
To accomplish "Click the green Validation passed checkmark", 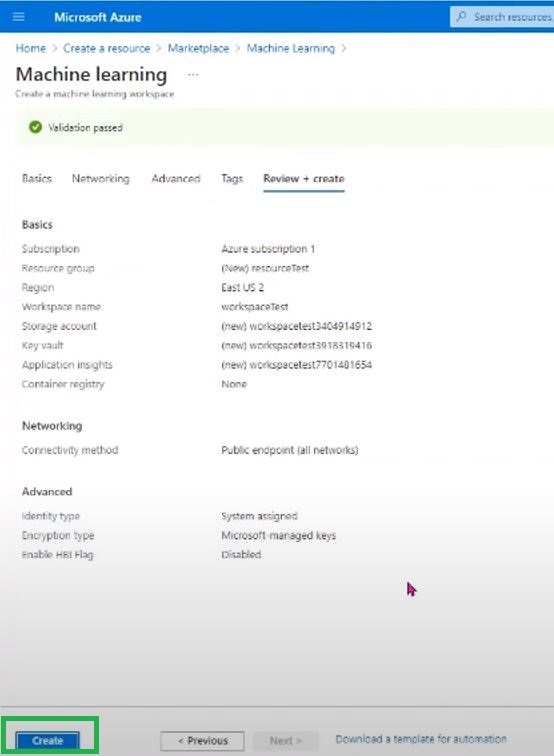I will (x=35, y=127).
